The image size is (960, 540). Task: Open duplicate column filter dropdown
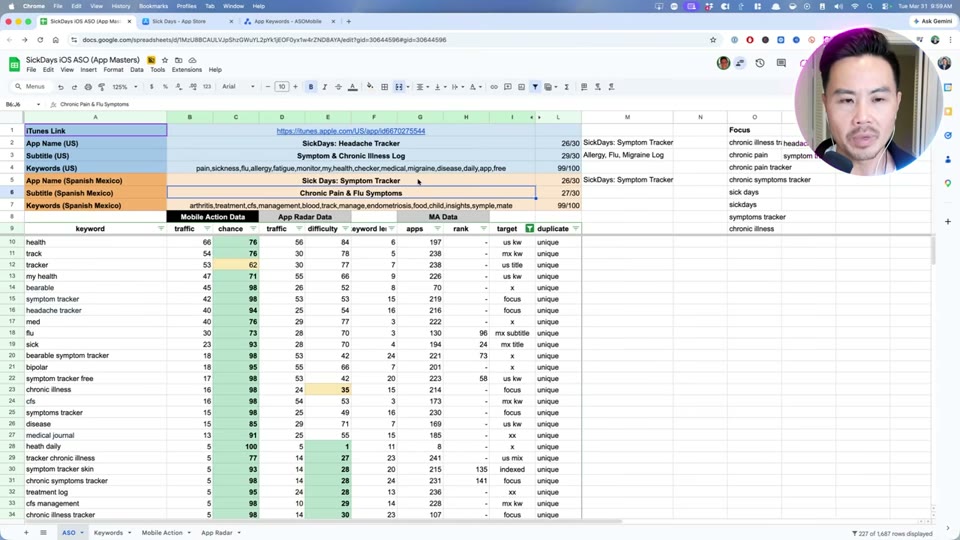(576, 229)
